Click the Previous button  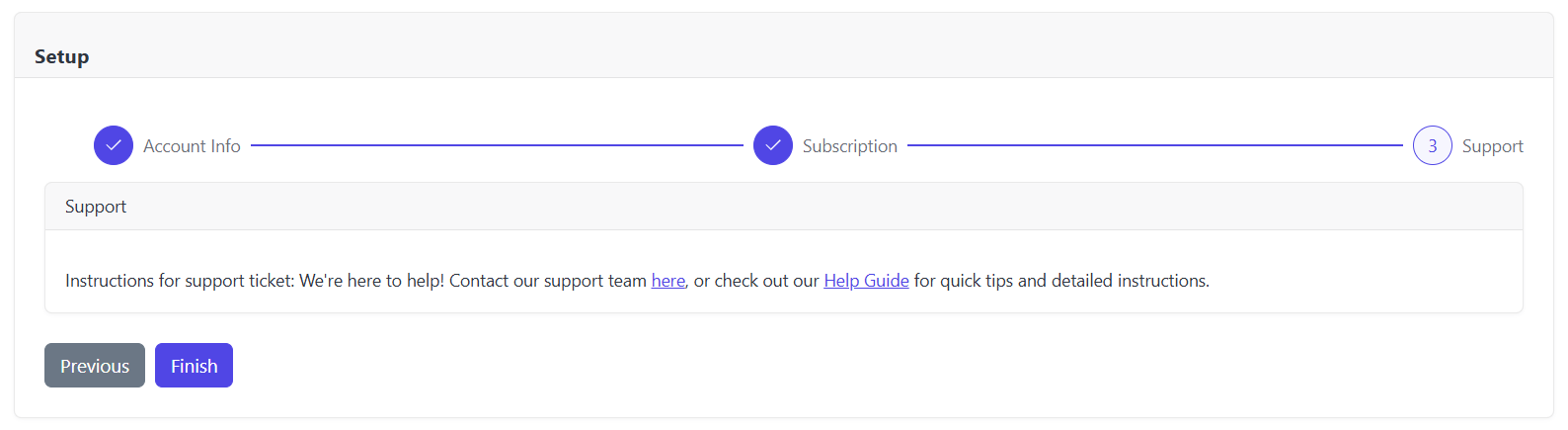[x=95, y=366]
